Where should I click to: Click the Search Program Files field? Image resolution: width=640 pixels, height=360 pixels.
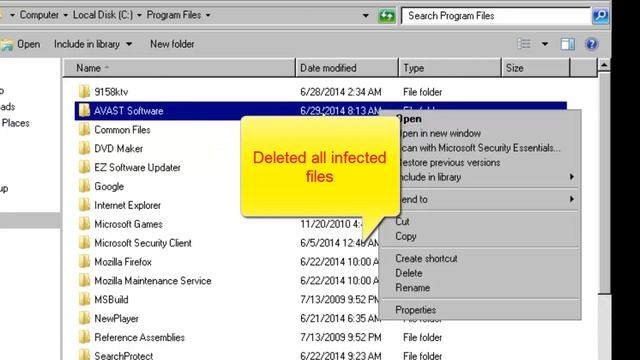(496, 16)
